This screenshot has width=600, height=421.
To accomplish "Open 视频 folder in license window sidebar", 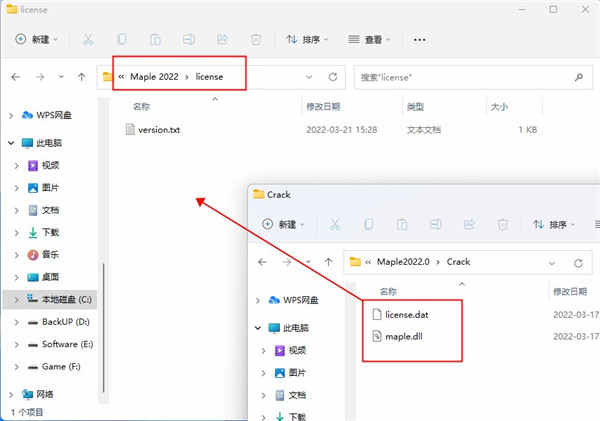I will point(44,165).
